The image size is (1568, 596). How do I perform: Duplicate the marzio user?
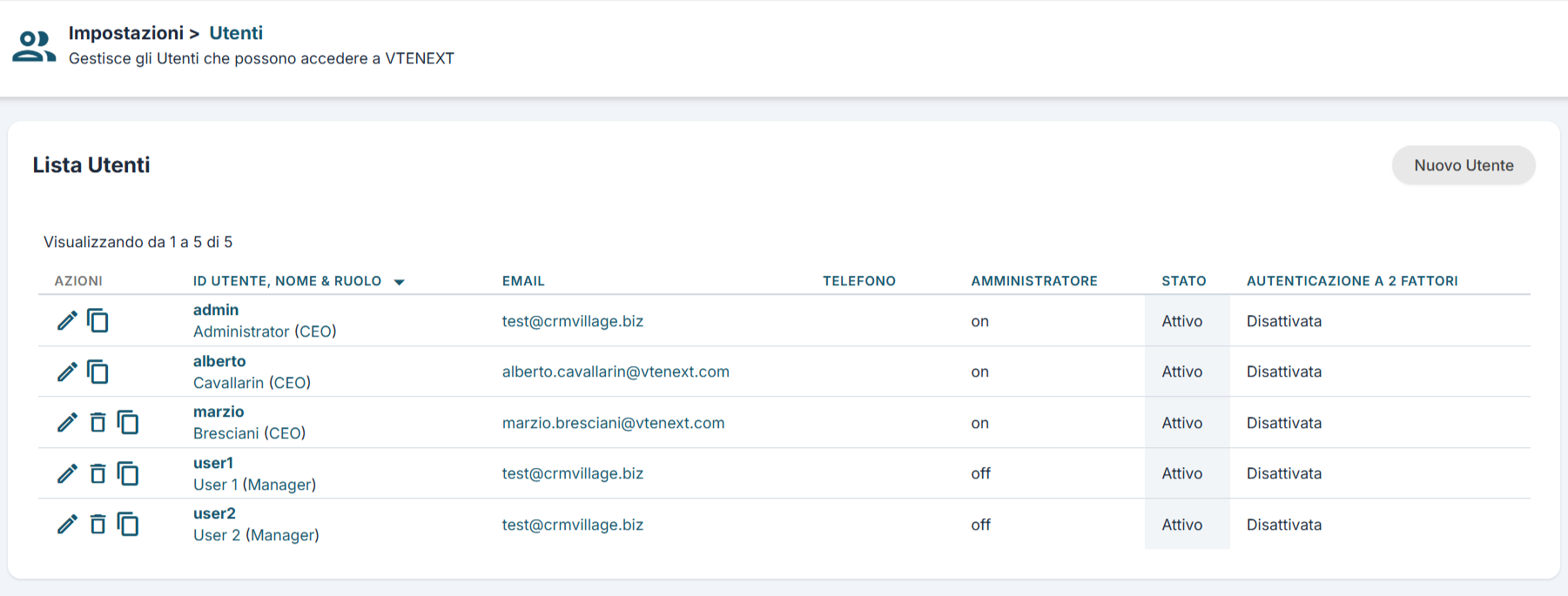click(x=128, y=423)
